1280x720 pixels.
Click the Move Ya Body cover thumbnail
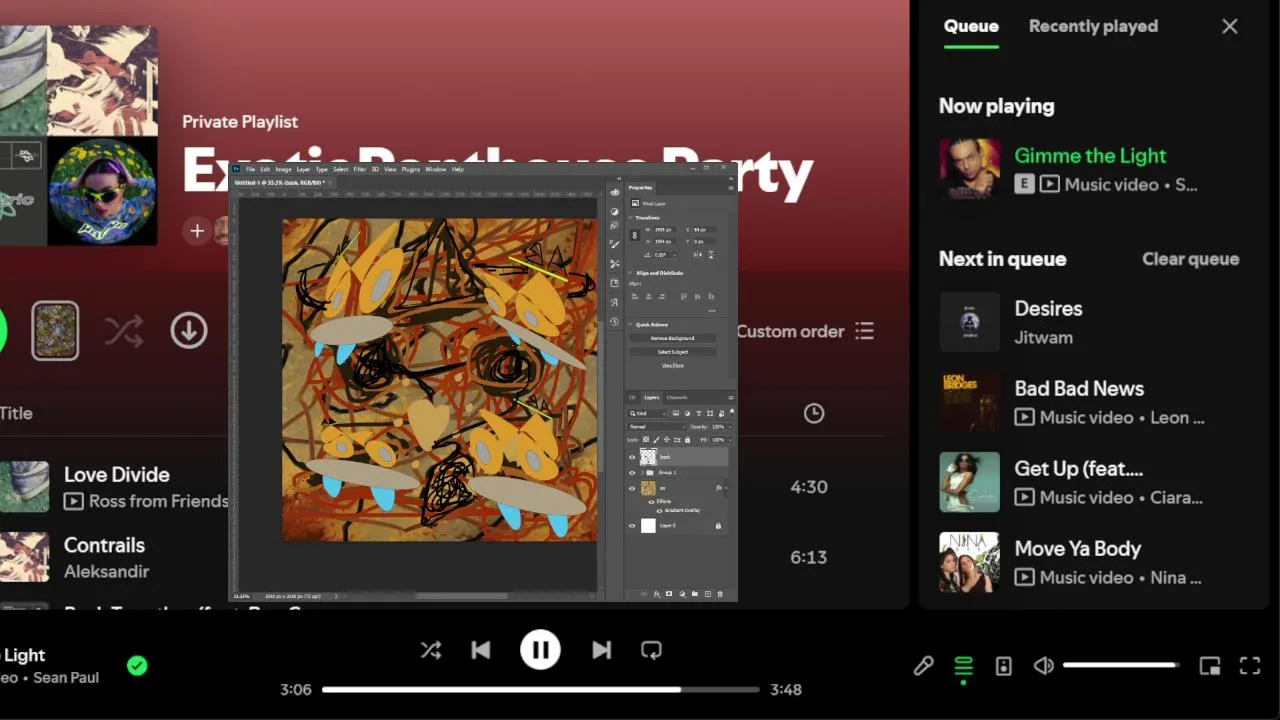[969, 562]
